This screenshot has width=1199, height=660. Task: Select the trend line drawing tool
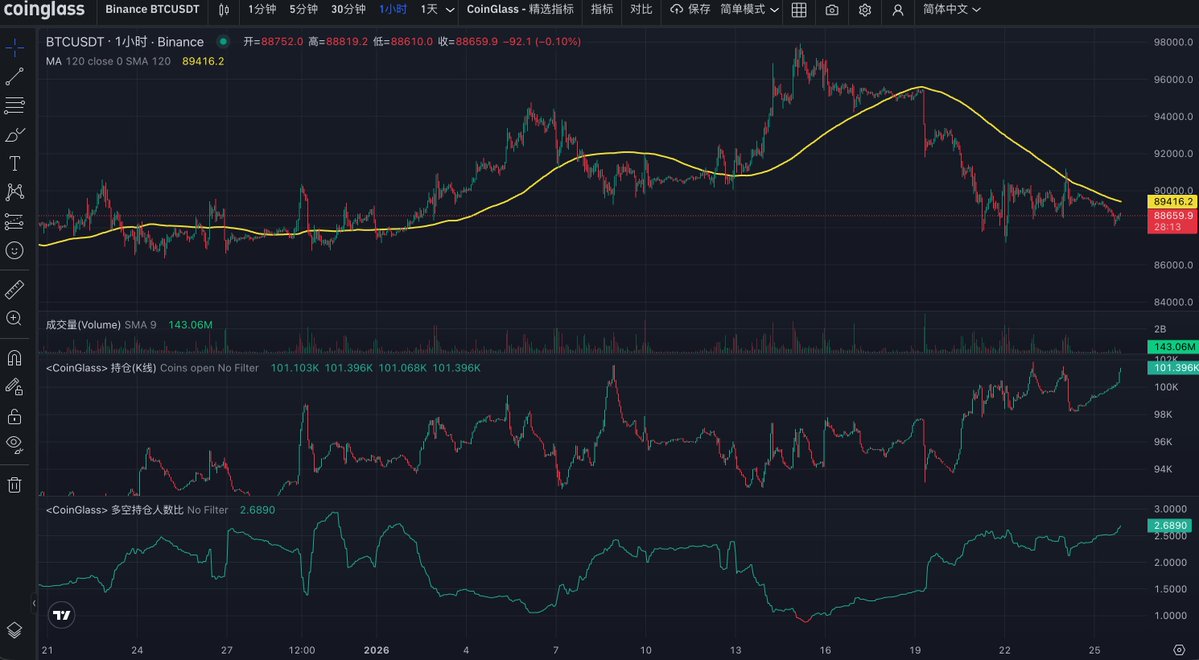coord(15,76)
